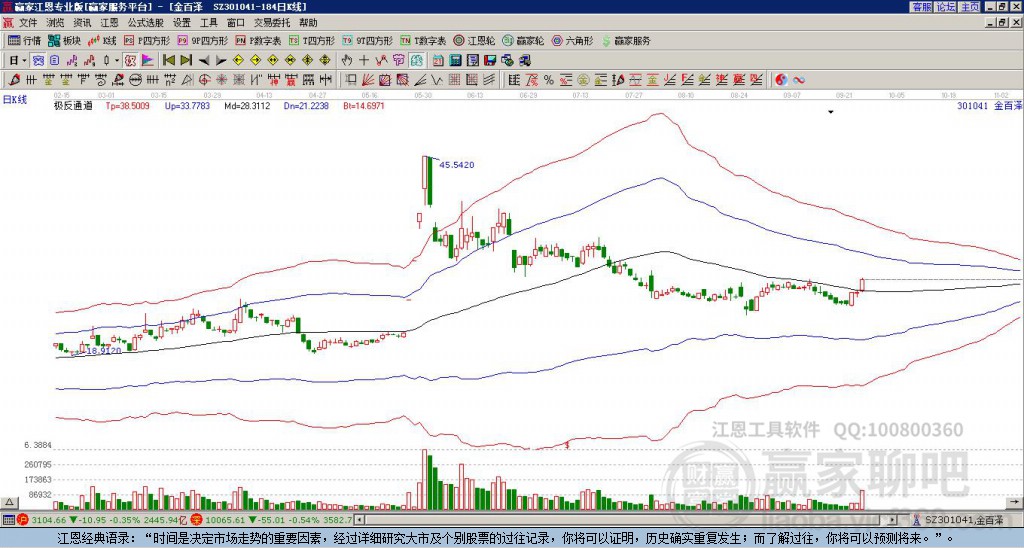Toggle the red 权 adjustment icon
Screen dimensions: 1024x548
coord(130,61)
